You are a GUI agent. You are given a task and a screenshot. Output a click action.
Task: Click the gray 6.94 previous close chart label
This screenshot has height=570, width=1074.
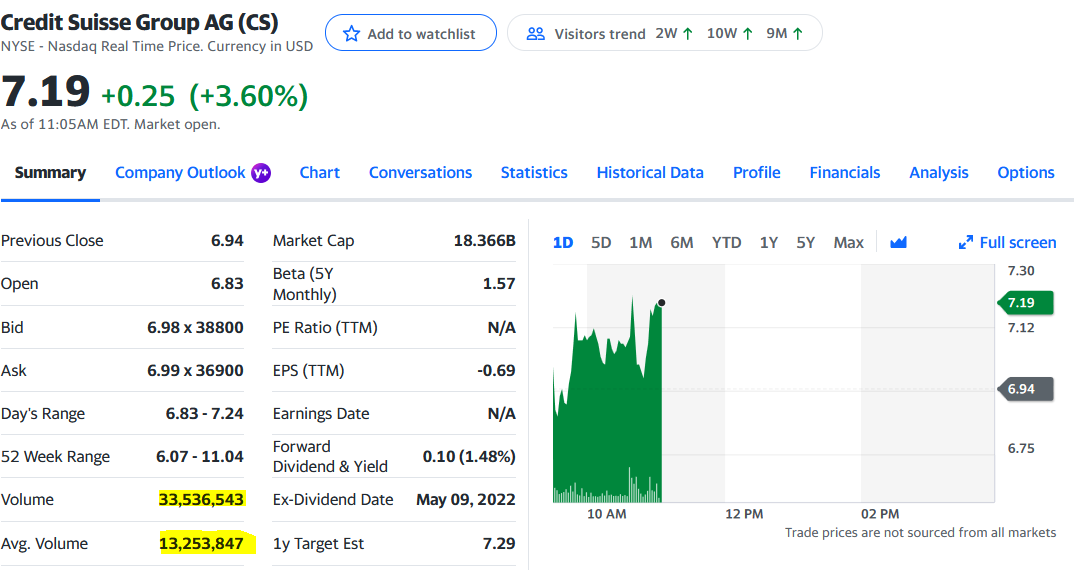coord(1025,389)
